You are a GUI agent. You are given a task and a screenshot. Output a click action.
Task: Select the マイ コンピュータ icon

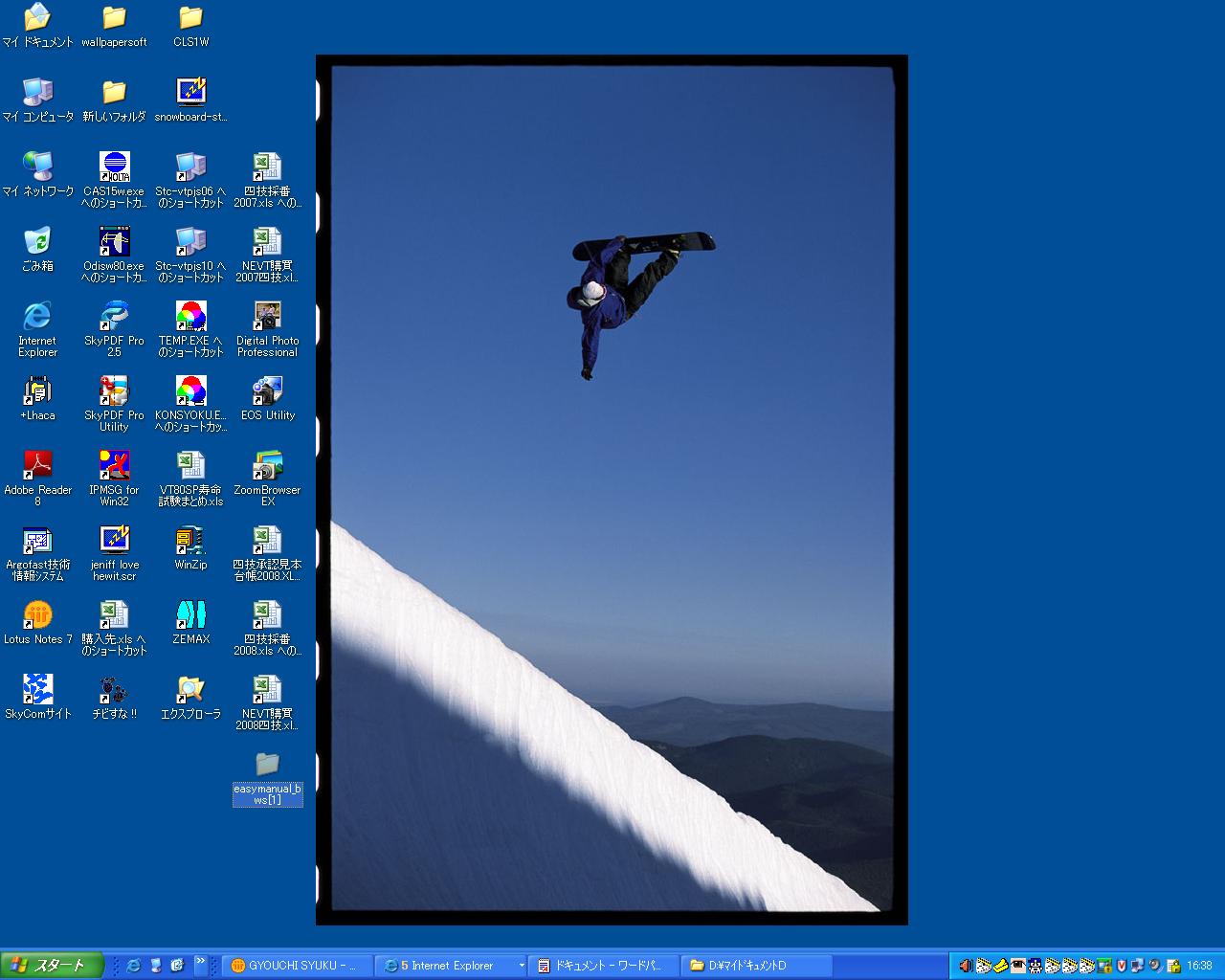[x=37, y=100]
